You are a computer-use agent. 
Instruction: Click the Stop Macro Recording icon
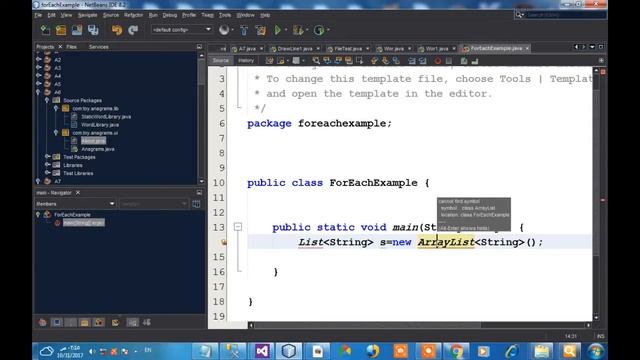point(449,61)
